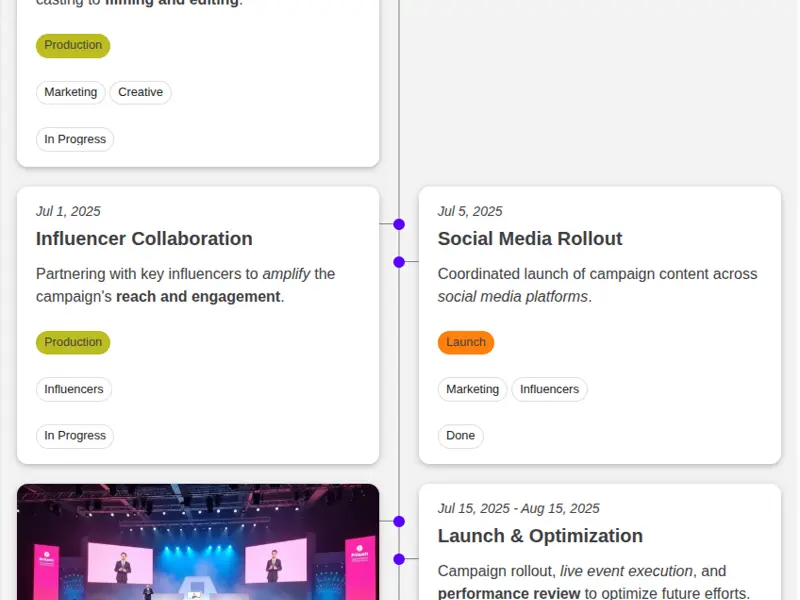Open the Influencer Collaboration title
800x600 pixels.
pyautogui.click(x=144, y=239)
